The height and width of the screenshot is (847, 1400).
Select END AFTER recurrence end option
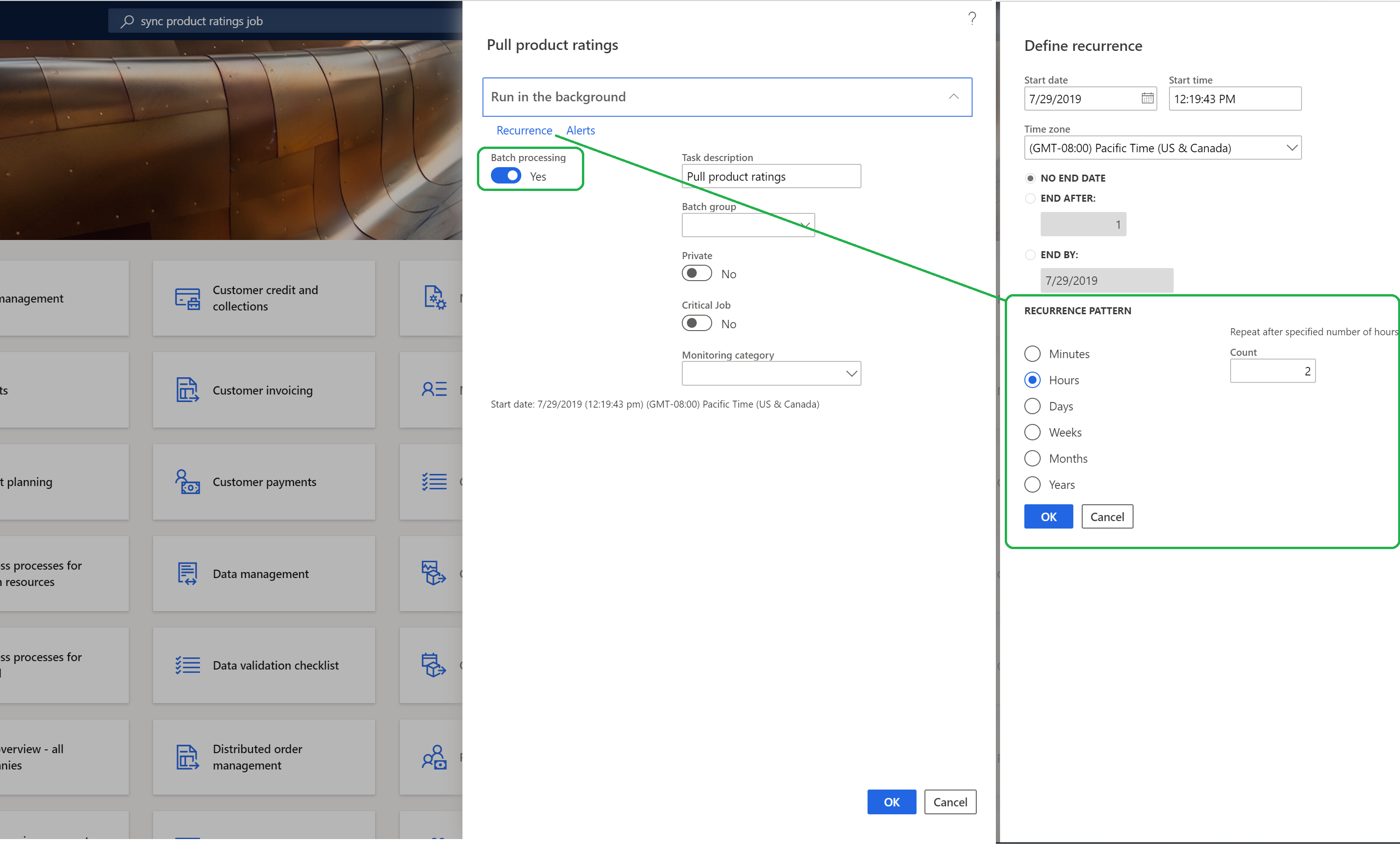point(1030,198)
